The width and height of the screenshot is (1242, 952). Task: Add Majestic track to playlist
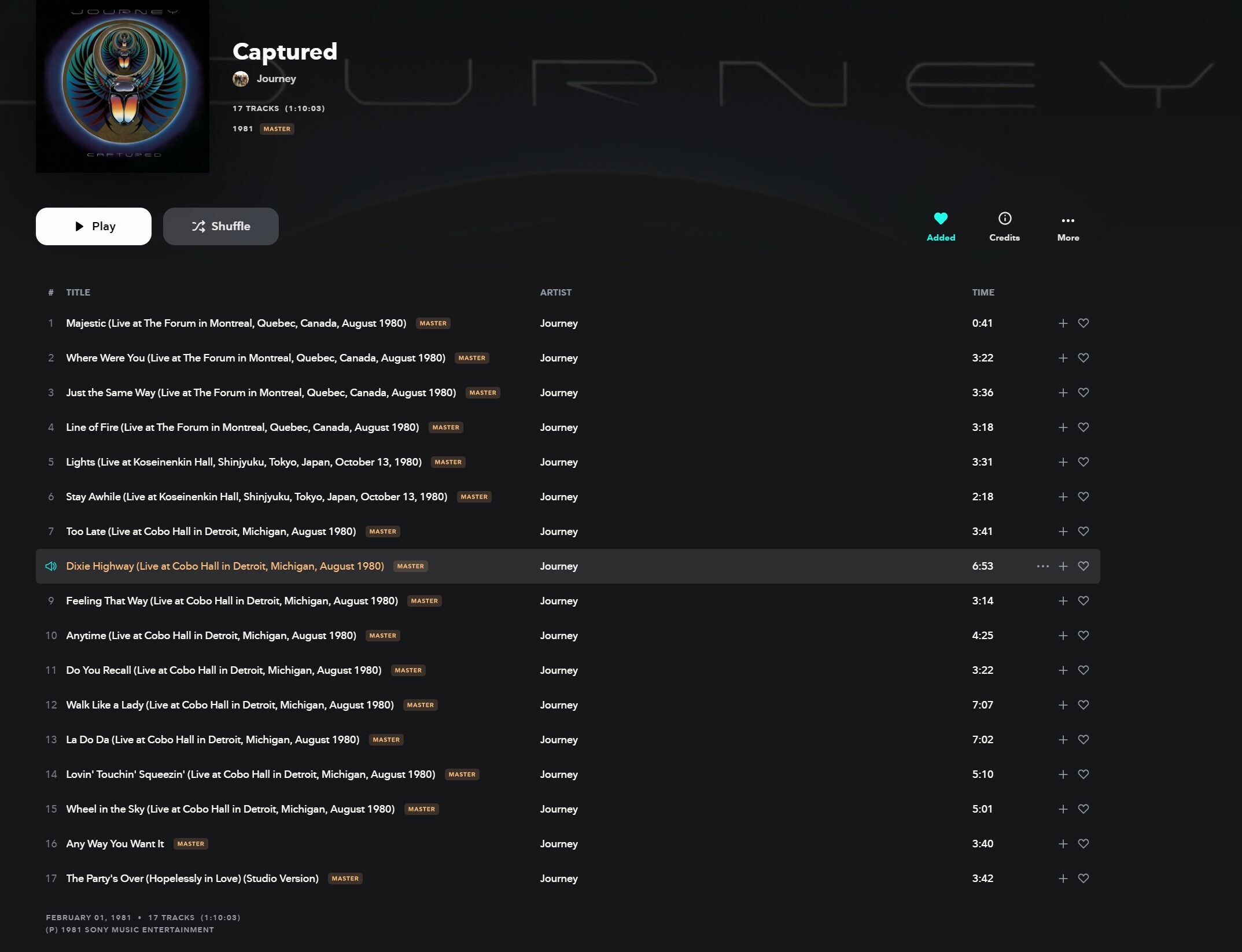pos(1063,323)
